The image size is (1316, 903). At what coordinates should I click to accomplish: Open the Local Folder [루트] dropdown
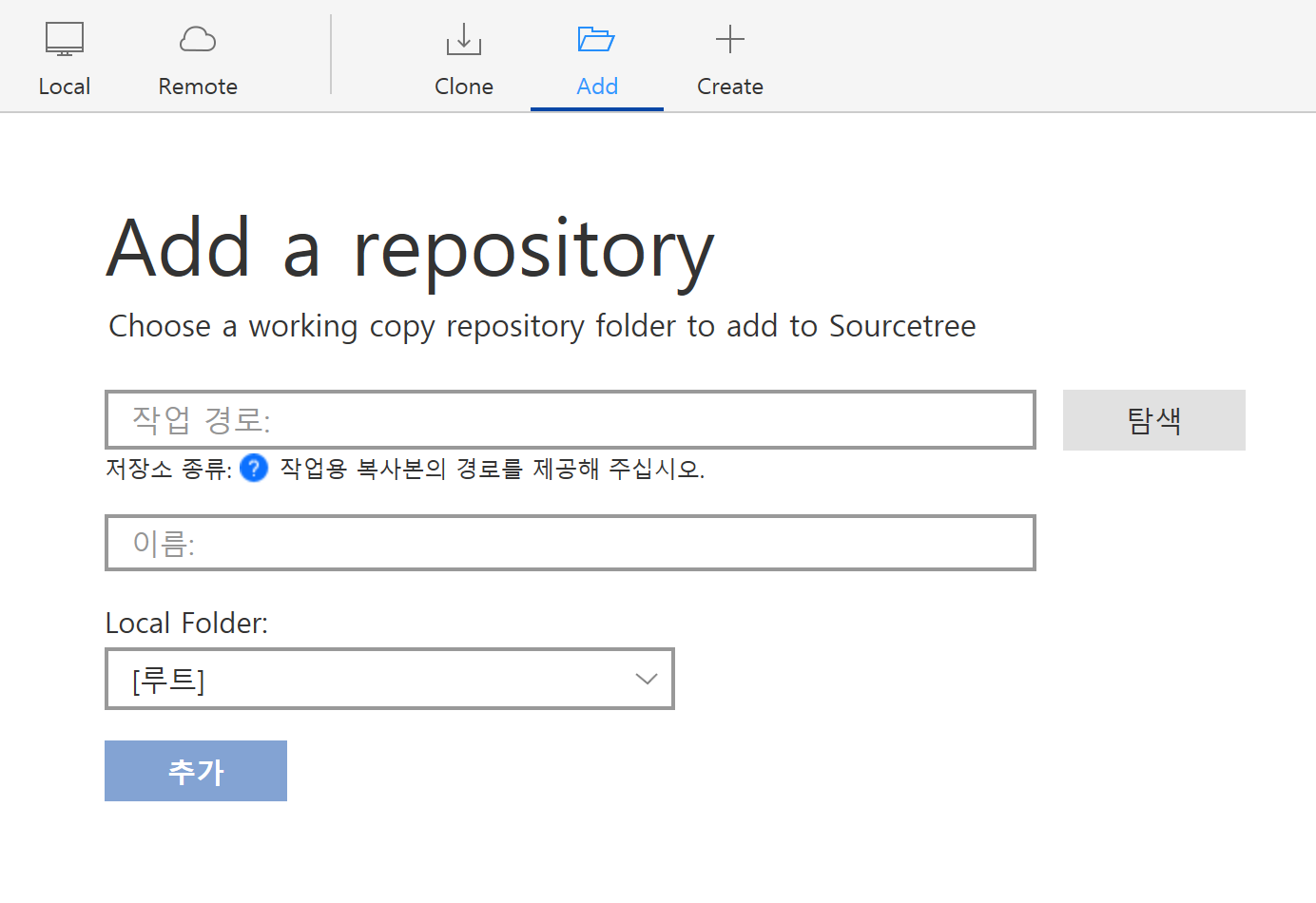390,679
